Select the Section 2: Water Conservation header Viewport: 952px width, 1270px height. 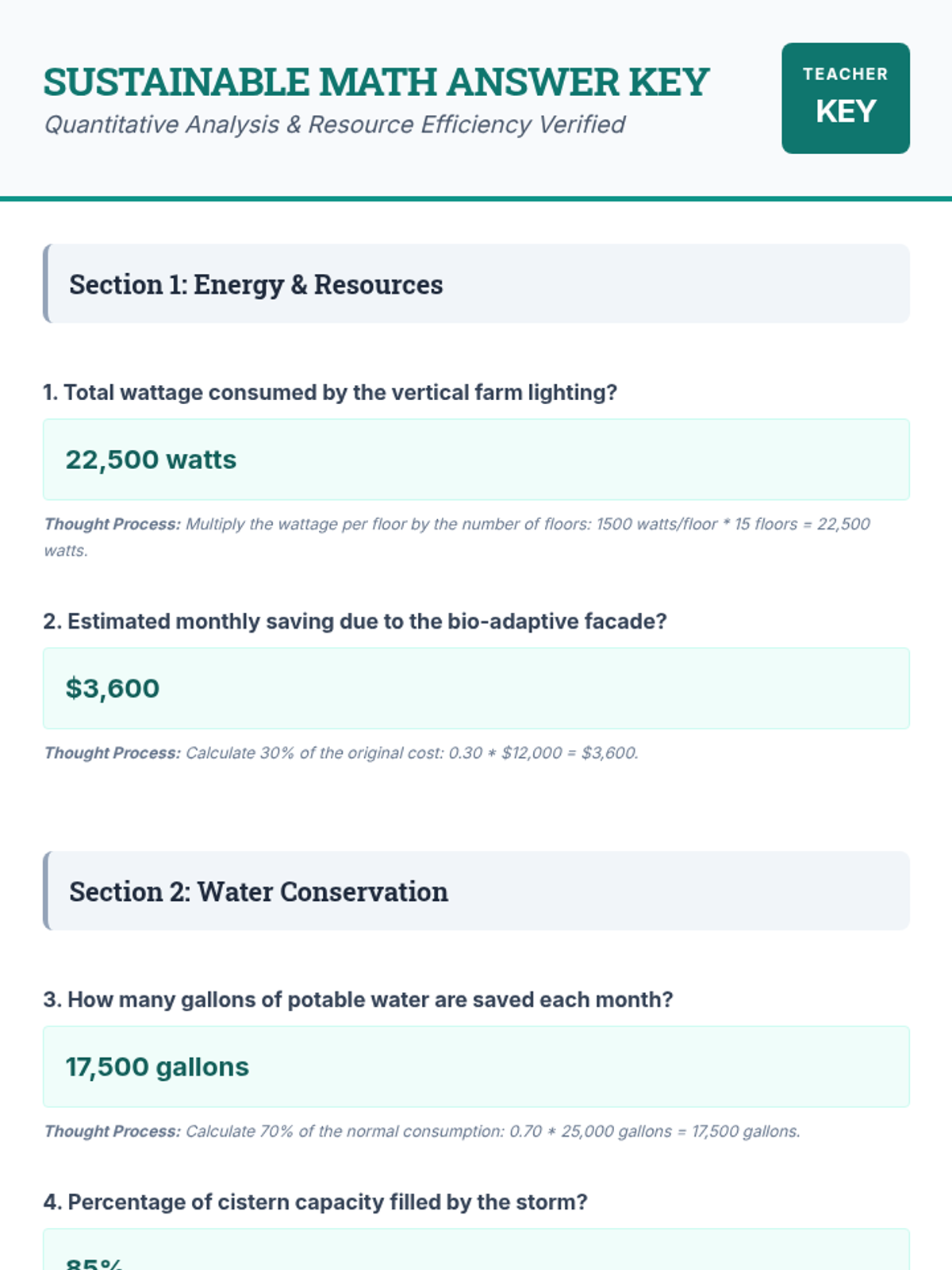click(476, 891)
